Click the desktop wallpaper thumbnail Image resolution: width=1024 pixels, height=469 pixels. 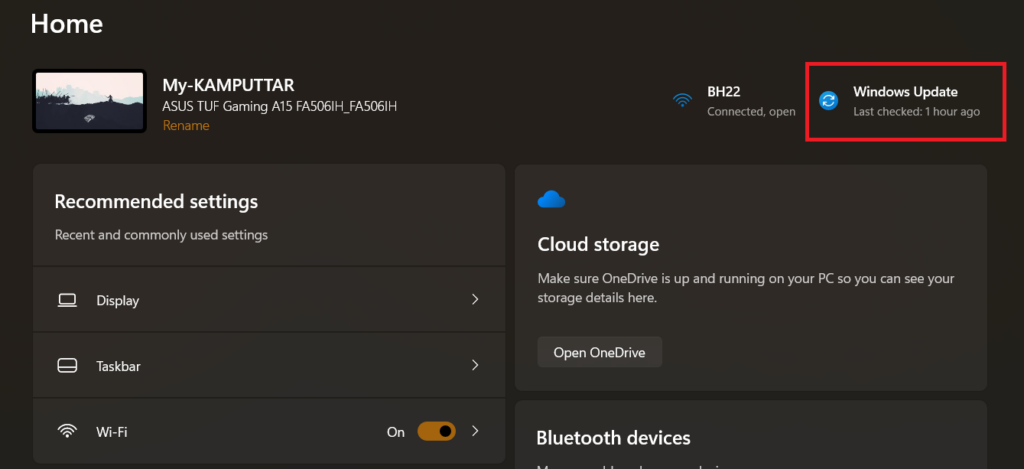89,101
